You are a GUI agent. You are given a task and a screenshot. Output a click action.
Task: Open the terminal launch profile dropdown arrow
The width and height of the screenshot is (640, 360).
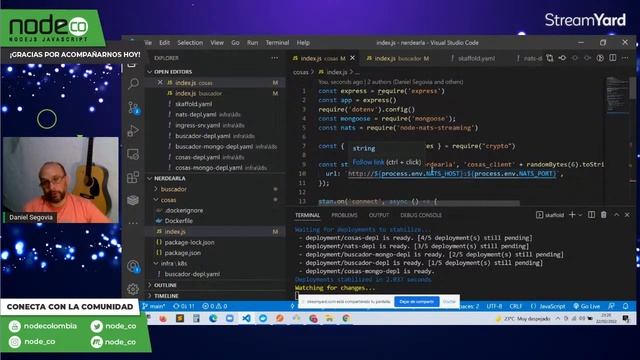580,215
